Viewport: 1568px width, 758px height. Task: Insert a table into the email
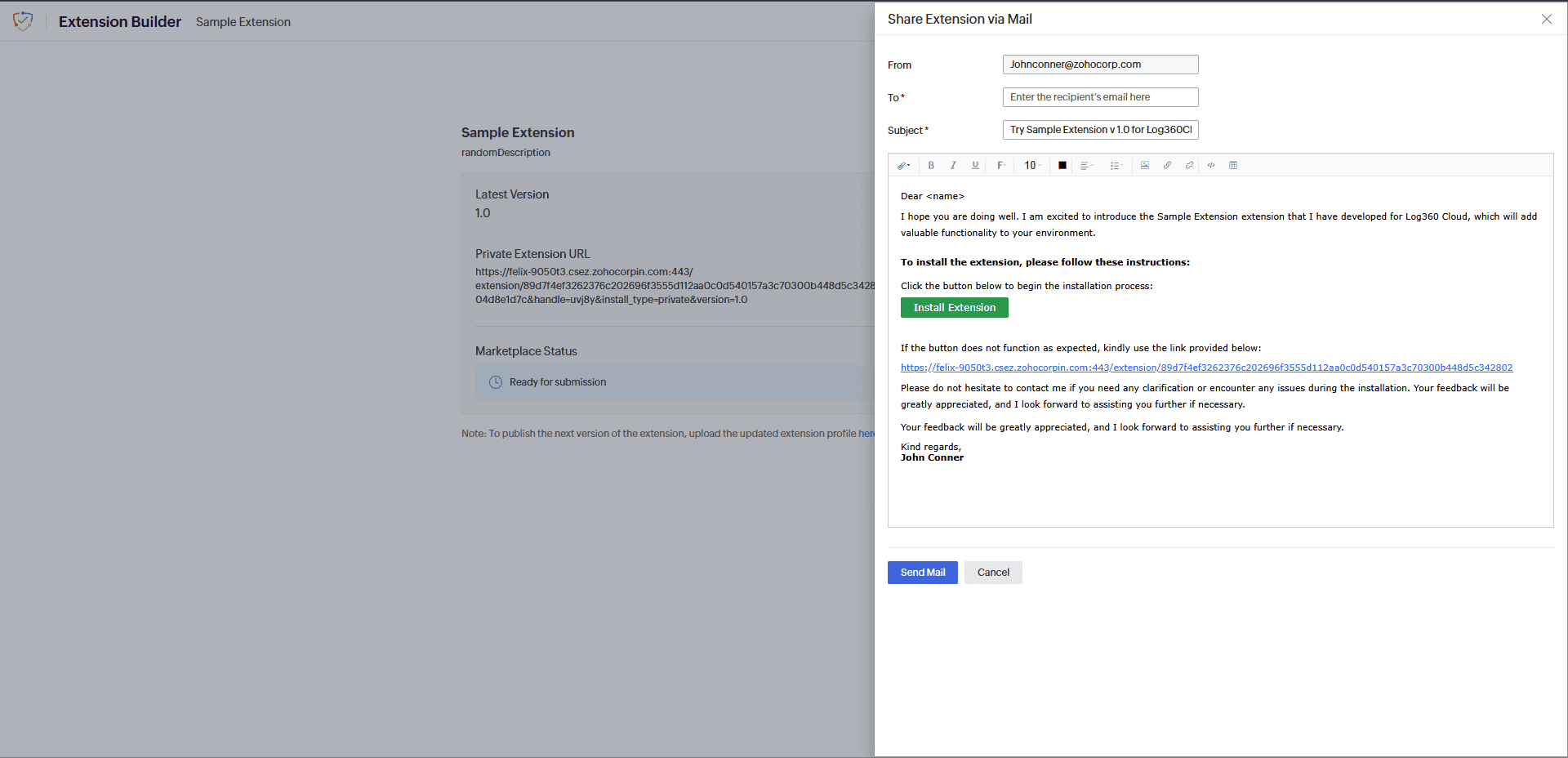[x=1233, y=165]
